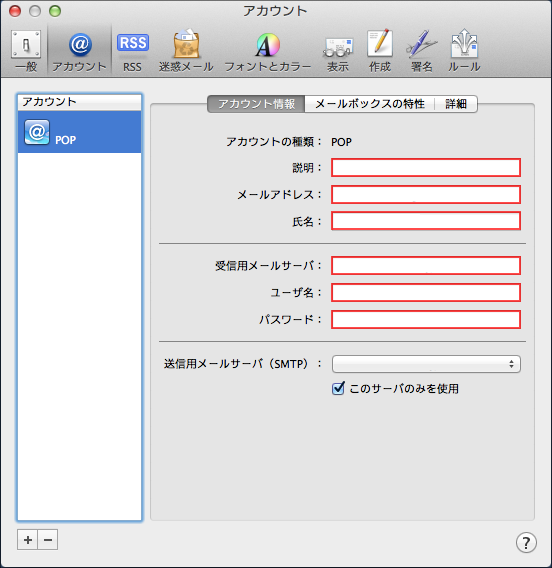The width and height of the screenshot is (552, 568).
Task: Toggle このサーバのみを使用 checkbox
Action: click(338, 389)
